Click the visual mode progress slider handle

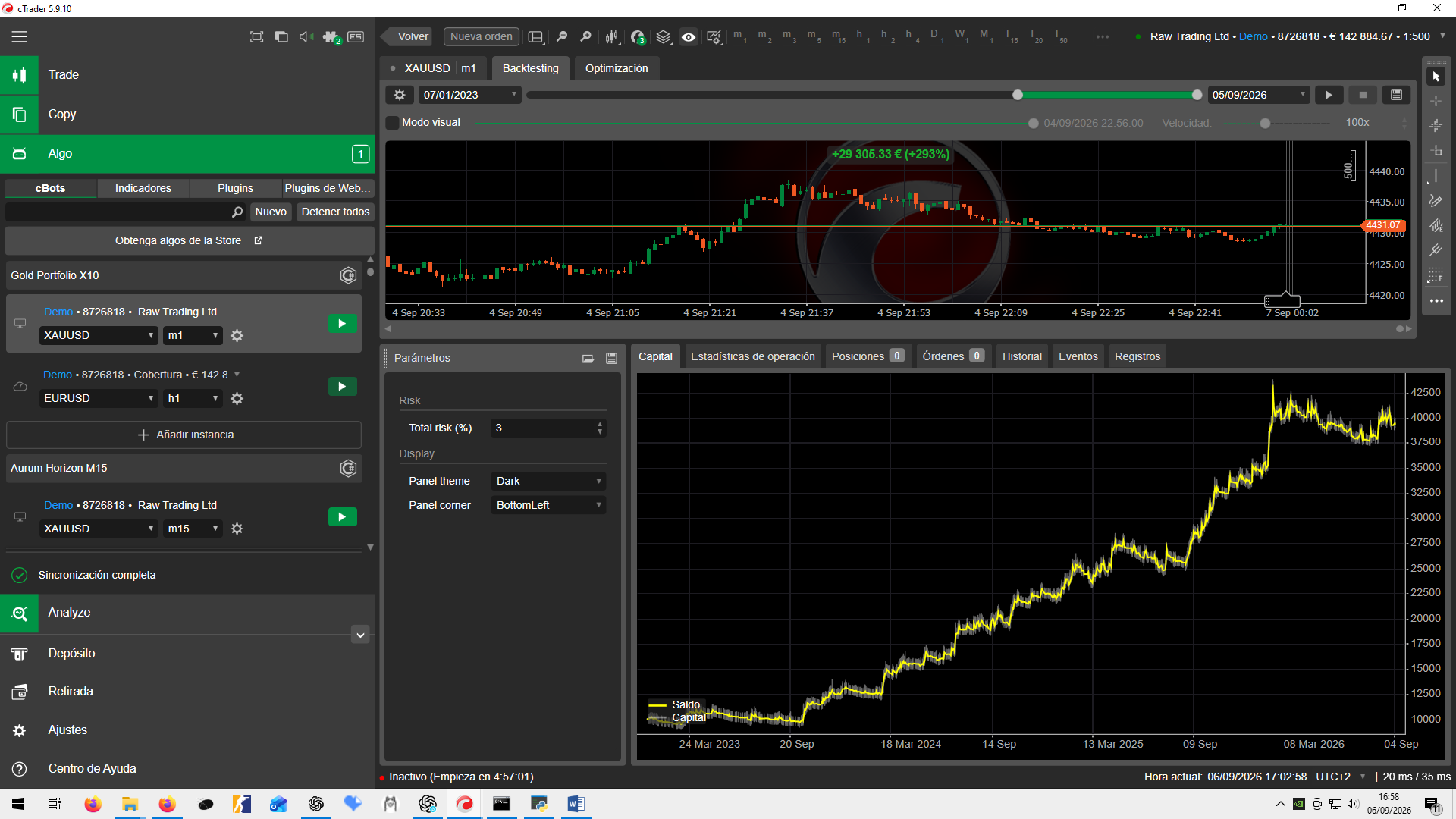click(x=1033, y=123)
